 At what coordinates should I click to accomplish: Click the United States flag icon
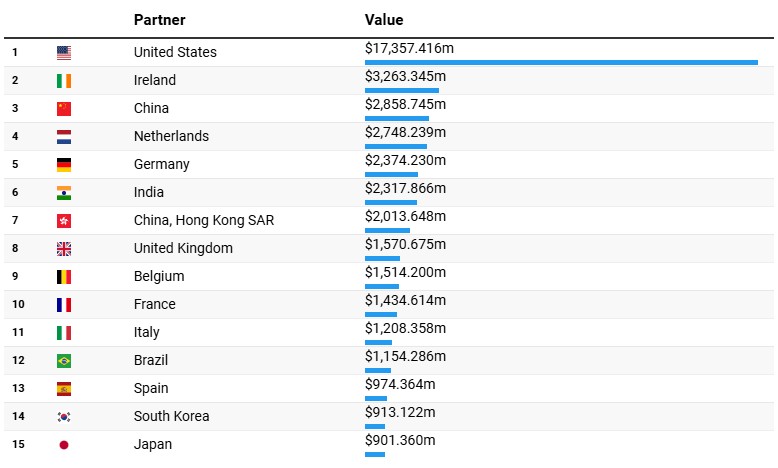tap(64, 53)
